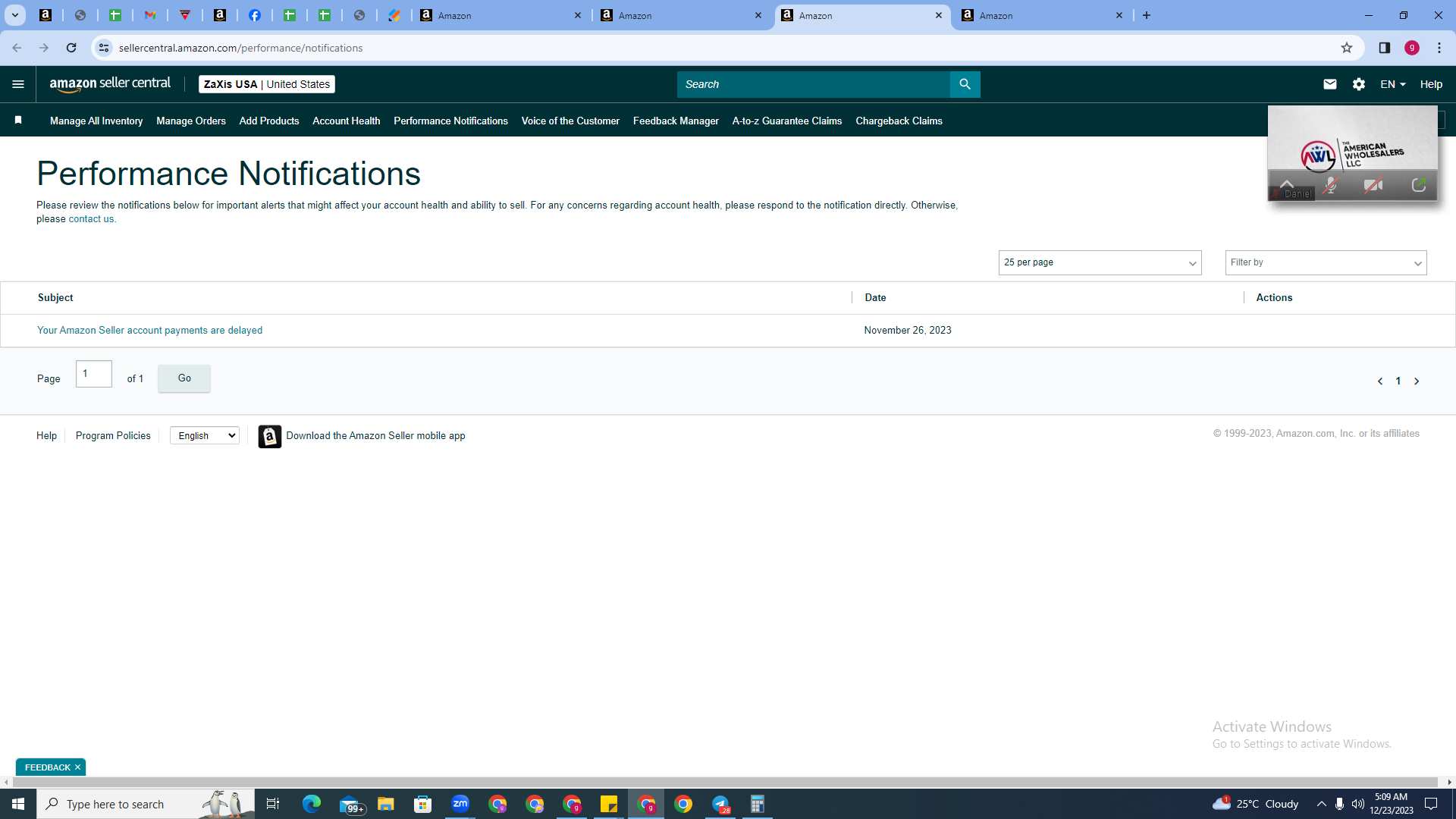
Task: Expand the 25 per page dropdown
Action: (1100, 262)
